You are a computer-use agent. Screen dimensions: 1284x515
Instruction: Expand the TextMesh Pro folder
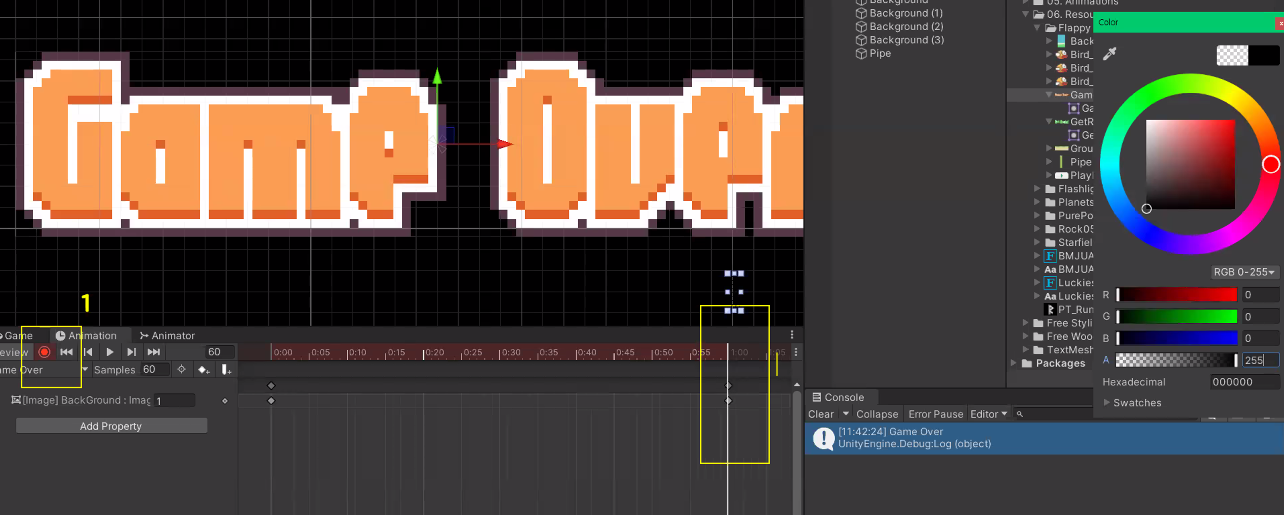(x=1026, y=350)
